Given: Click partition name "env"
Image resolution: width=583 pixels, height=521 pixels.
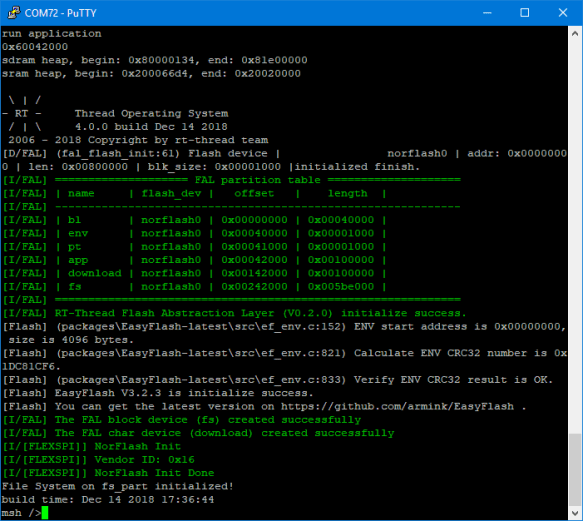Looking at the screenshot, I should coord(78,233).
